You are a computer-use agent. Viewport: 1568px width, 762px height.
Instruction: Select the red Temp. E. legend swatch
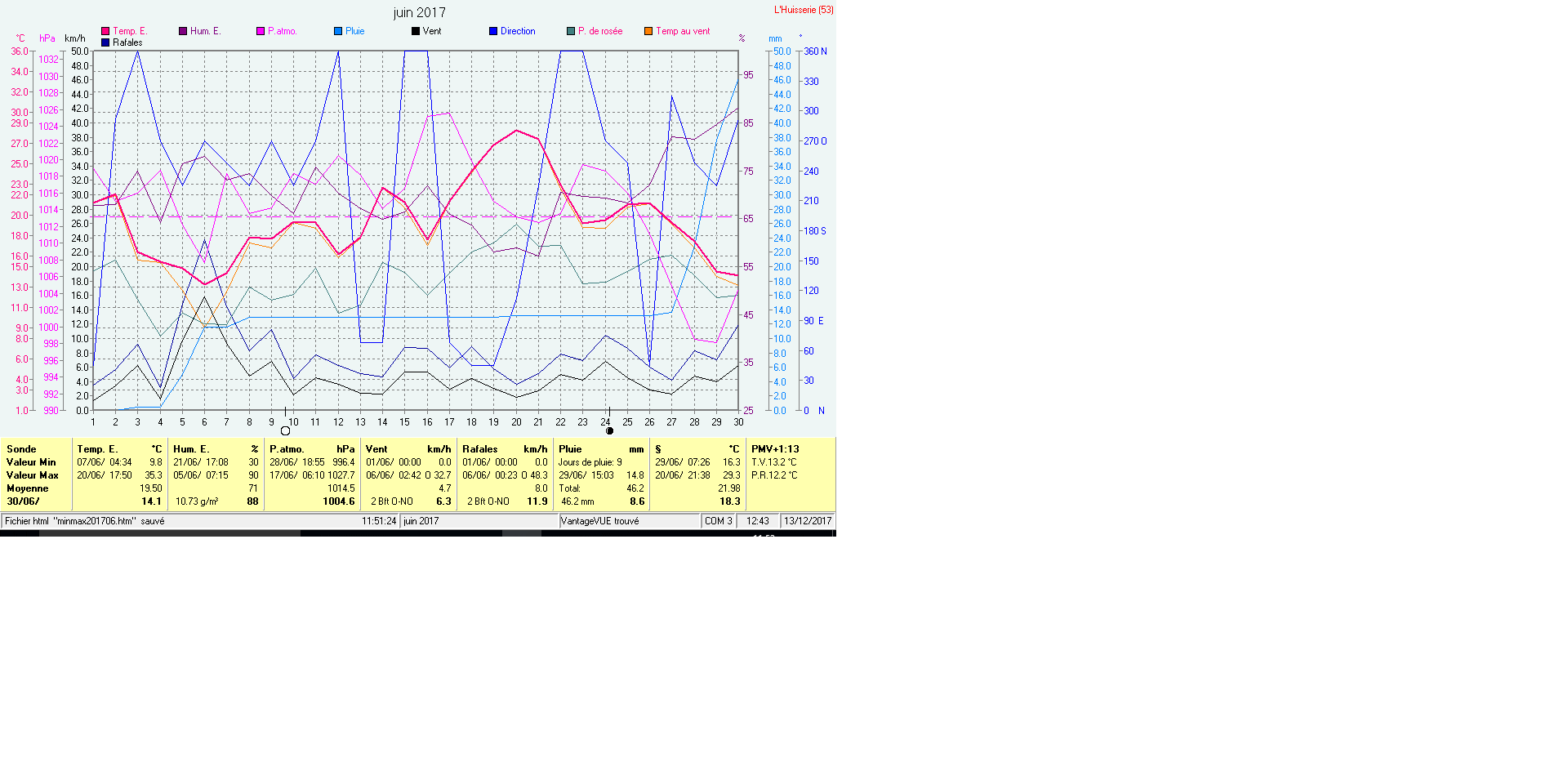coord(105,31)
